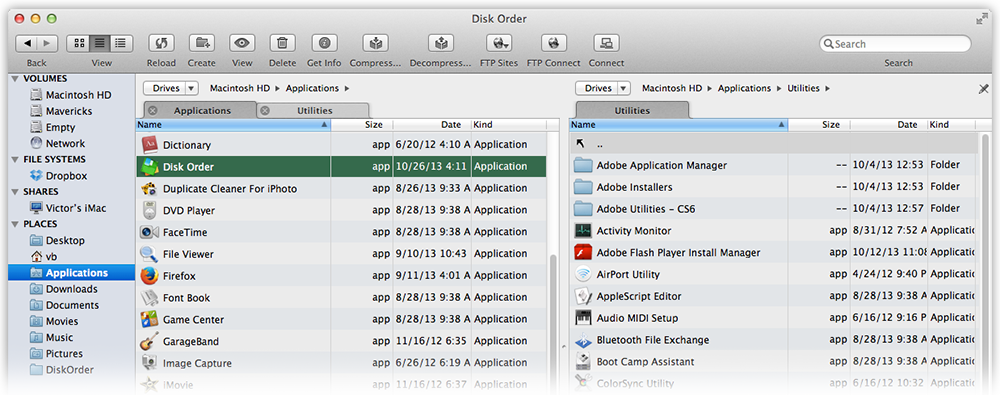Open the right pane Drives dropdown

click(603, 88)
